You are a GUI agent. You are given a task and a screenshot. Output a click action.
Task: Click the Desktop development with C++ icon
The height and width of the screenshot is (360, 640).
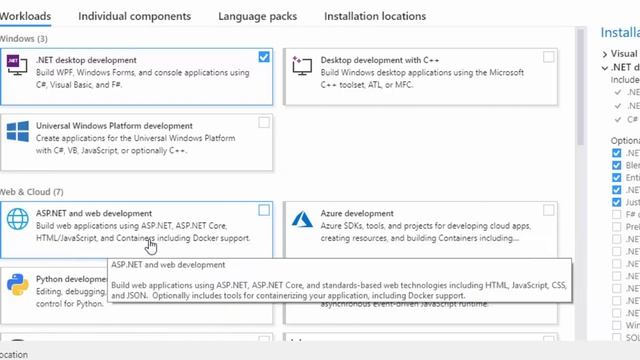302,65
